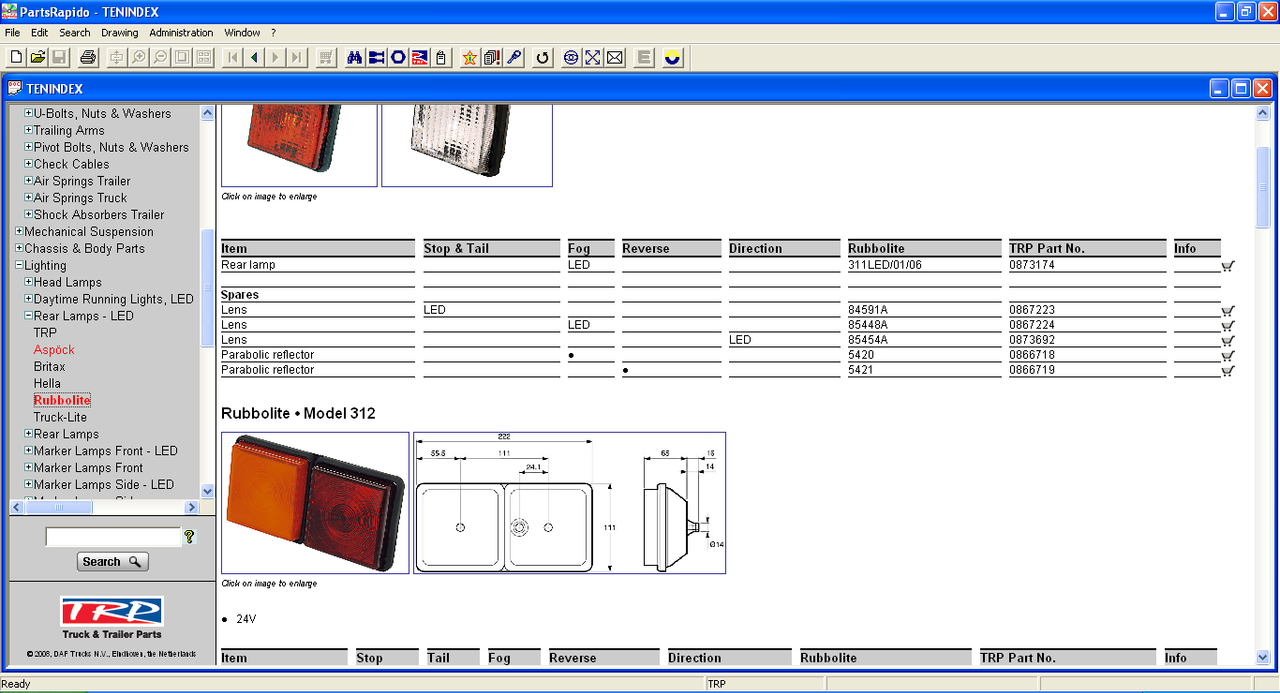The height and width of the screenshot is (693, 1280).
Task: Click the refresh circular arrow icon
Action: (x=542, y=58)
